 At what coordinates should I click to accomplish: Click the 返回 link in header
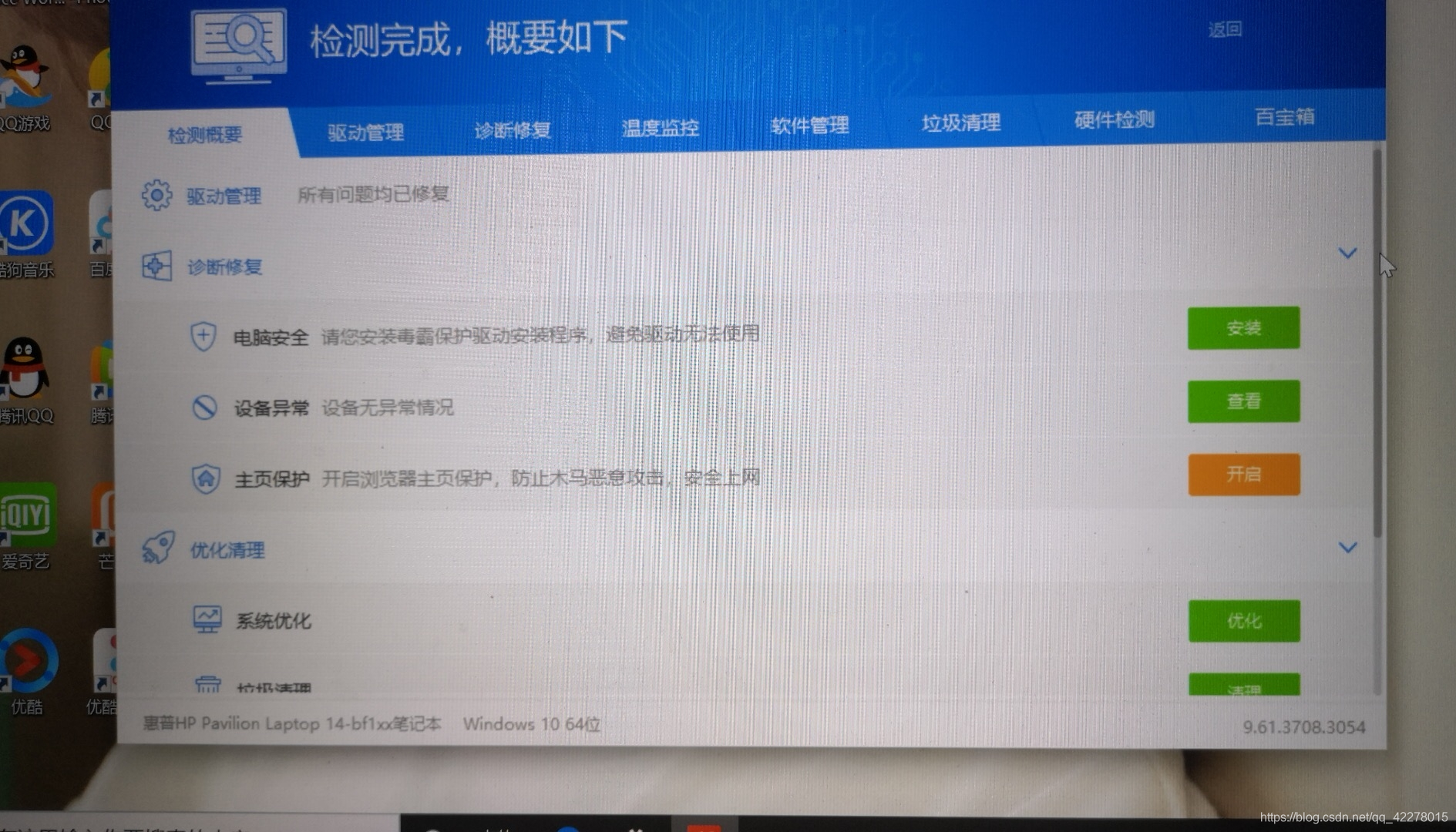(1225, 29)
